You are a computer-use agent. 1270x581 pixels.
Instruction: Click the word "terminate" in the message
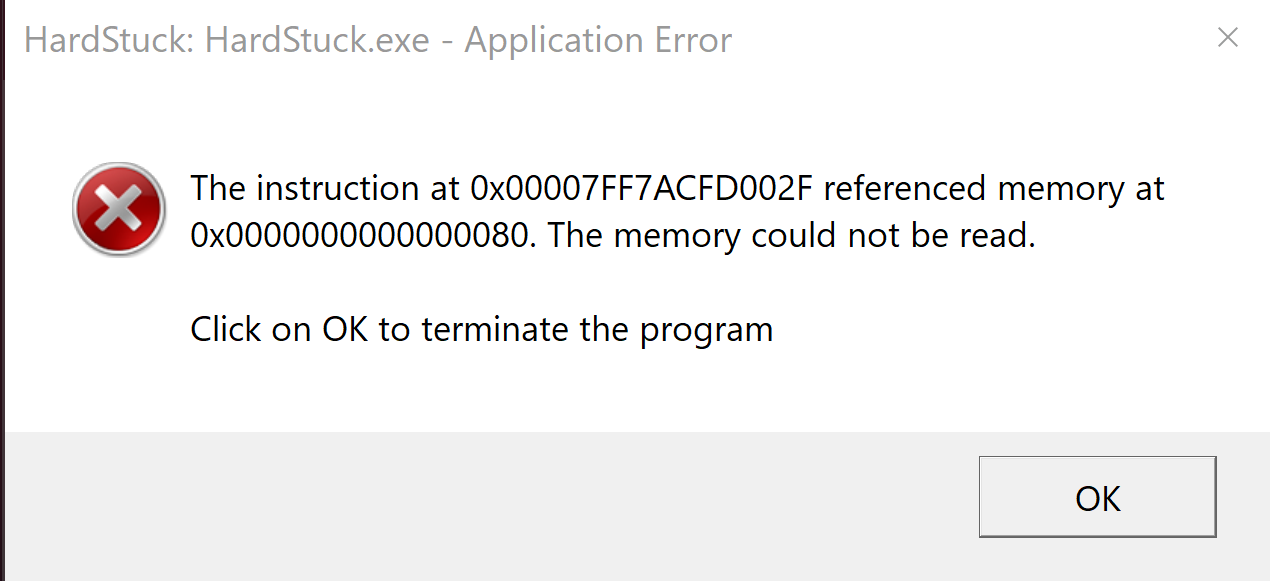click(505, 329)
